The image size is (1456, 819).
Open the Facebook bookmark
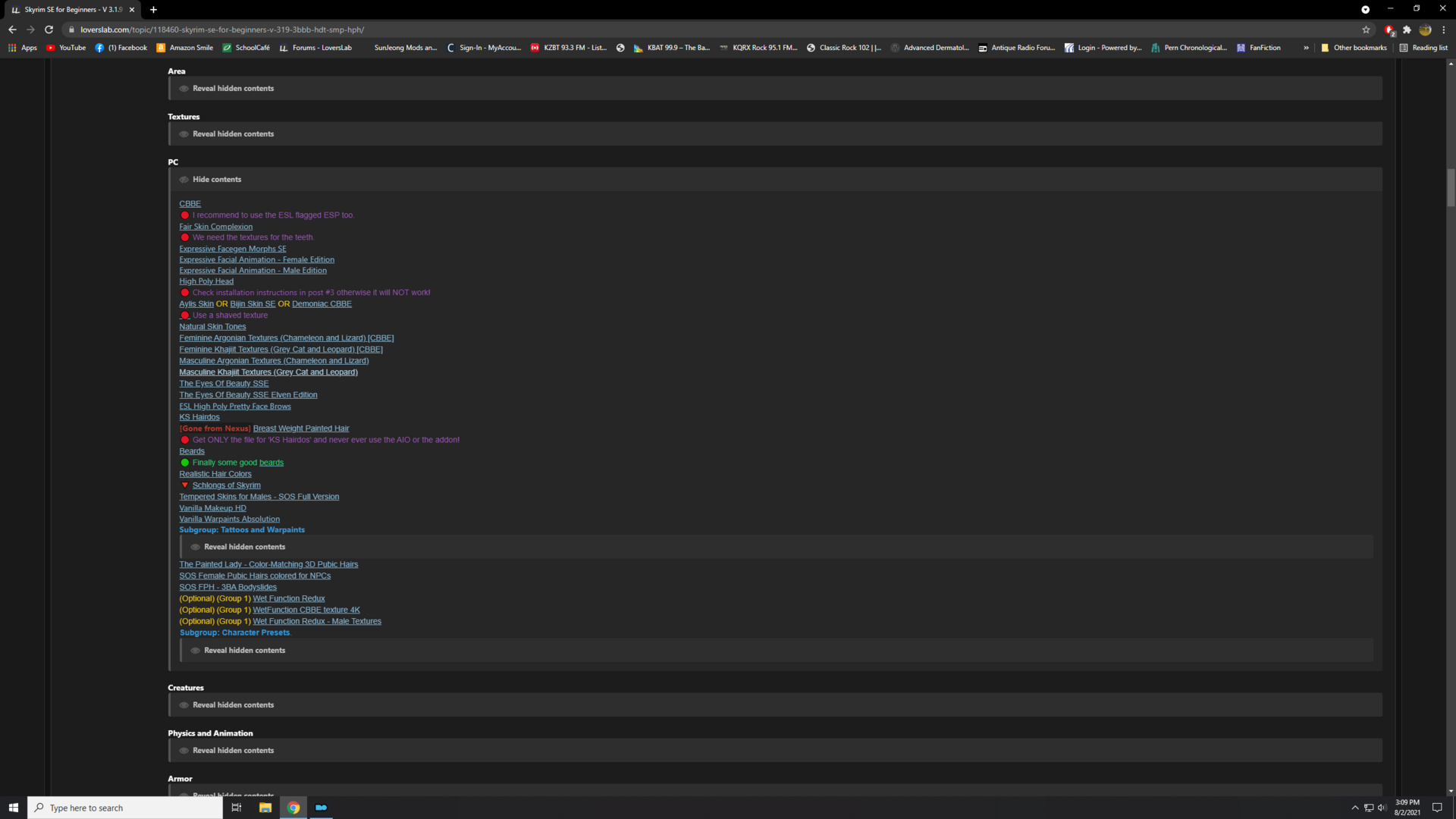click(121, 48)
